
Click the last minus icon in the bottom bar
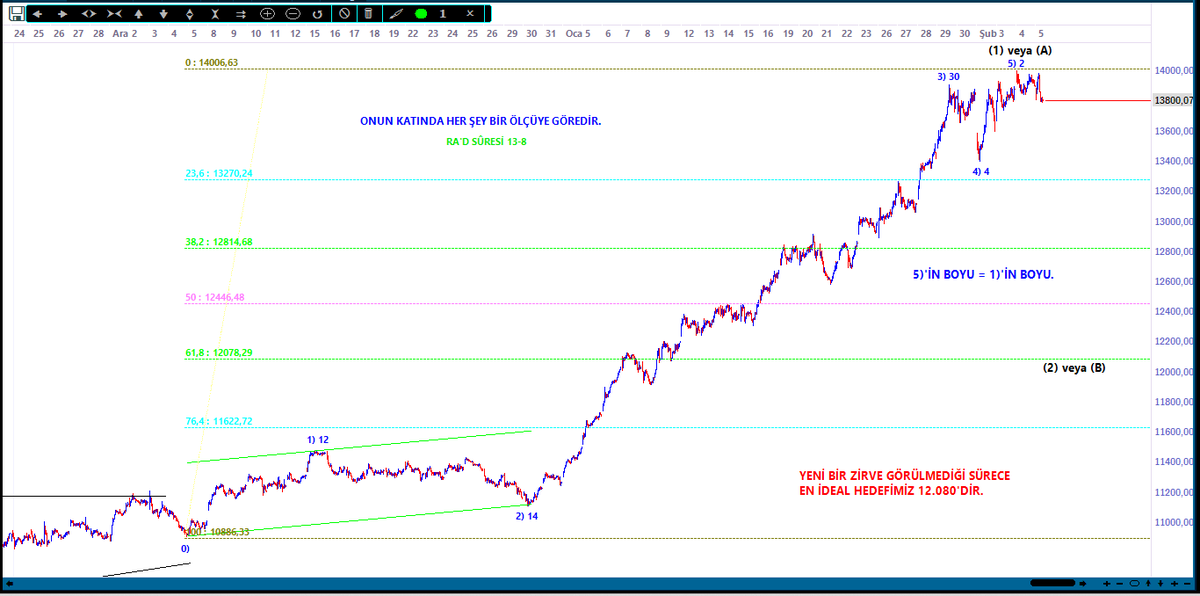coord(1187,583)
